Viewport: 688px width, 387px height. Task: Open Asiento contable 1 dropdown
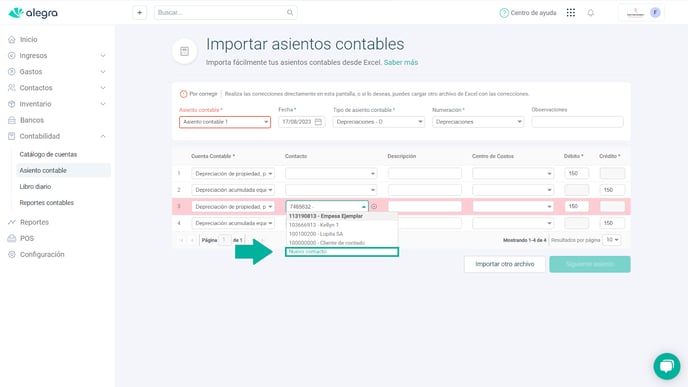point(225,122)
